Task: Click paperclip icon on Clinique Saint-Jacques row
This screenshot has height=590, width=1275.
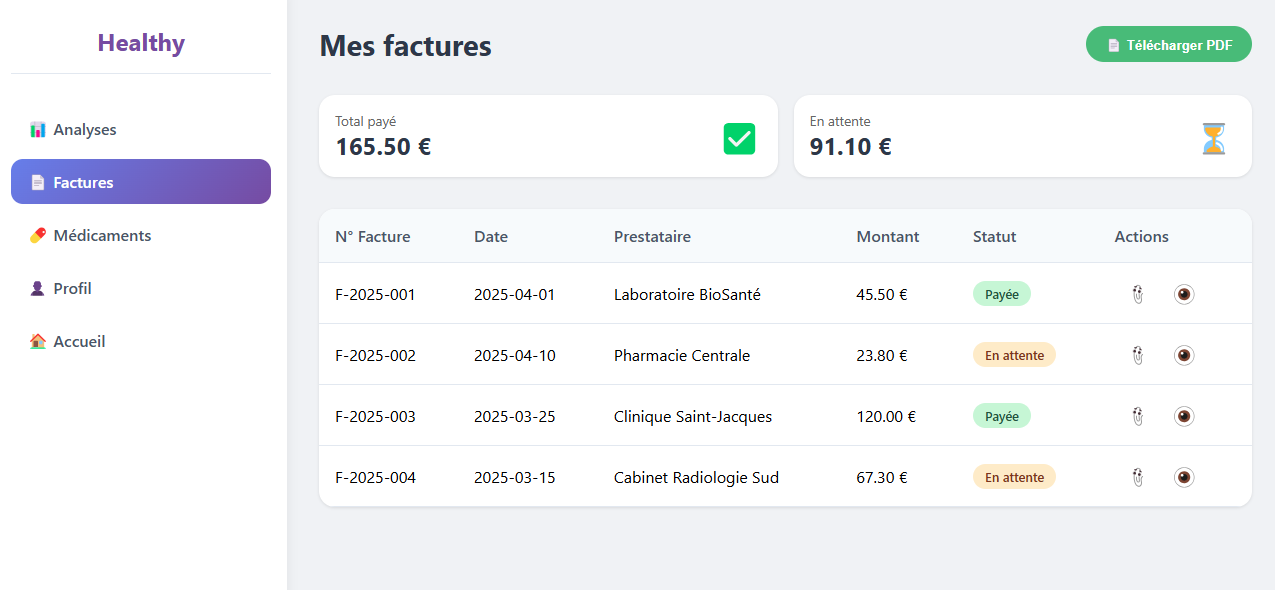Action: [x=1138, y=416]
